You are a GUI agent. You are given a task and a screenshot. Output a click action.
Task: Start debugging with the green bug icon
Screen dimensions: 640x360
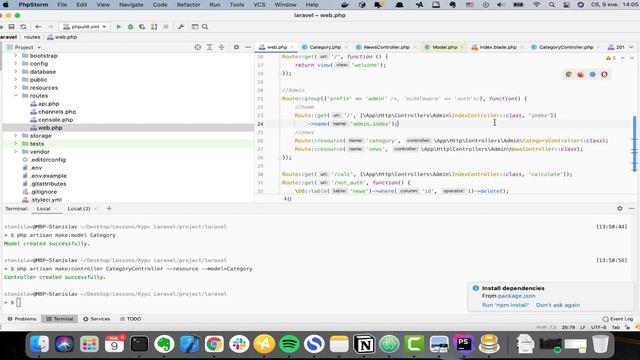[x=130, y=27]
